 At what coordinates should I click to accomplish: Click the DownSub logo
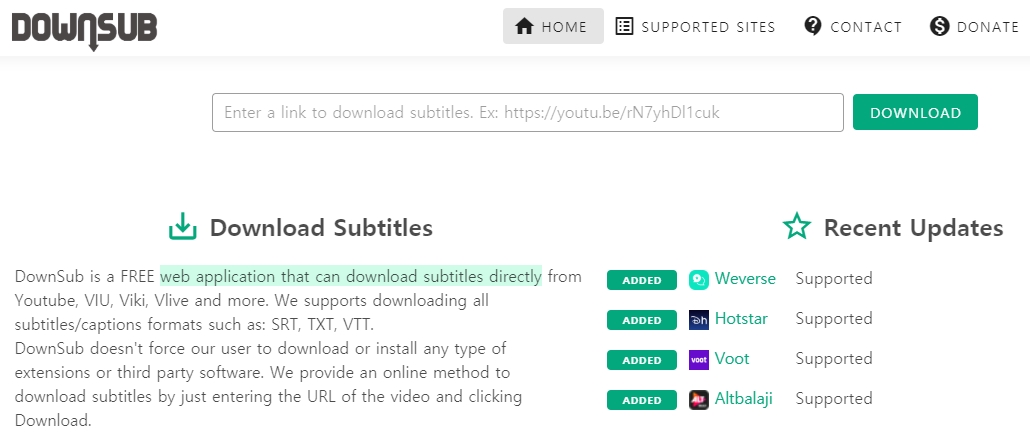coord(84,28)
